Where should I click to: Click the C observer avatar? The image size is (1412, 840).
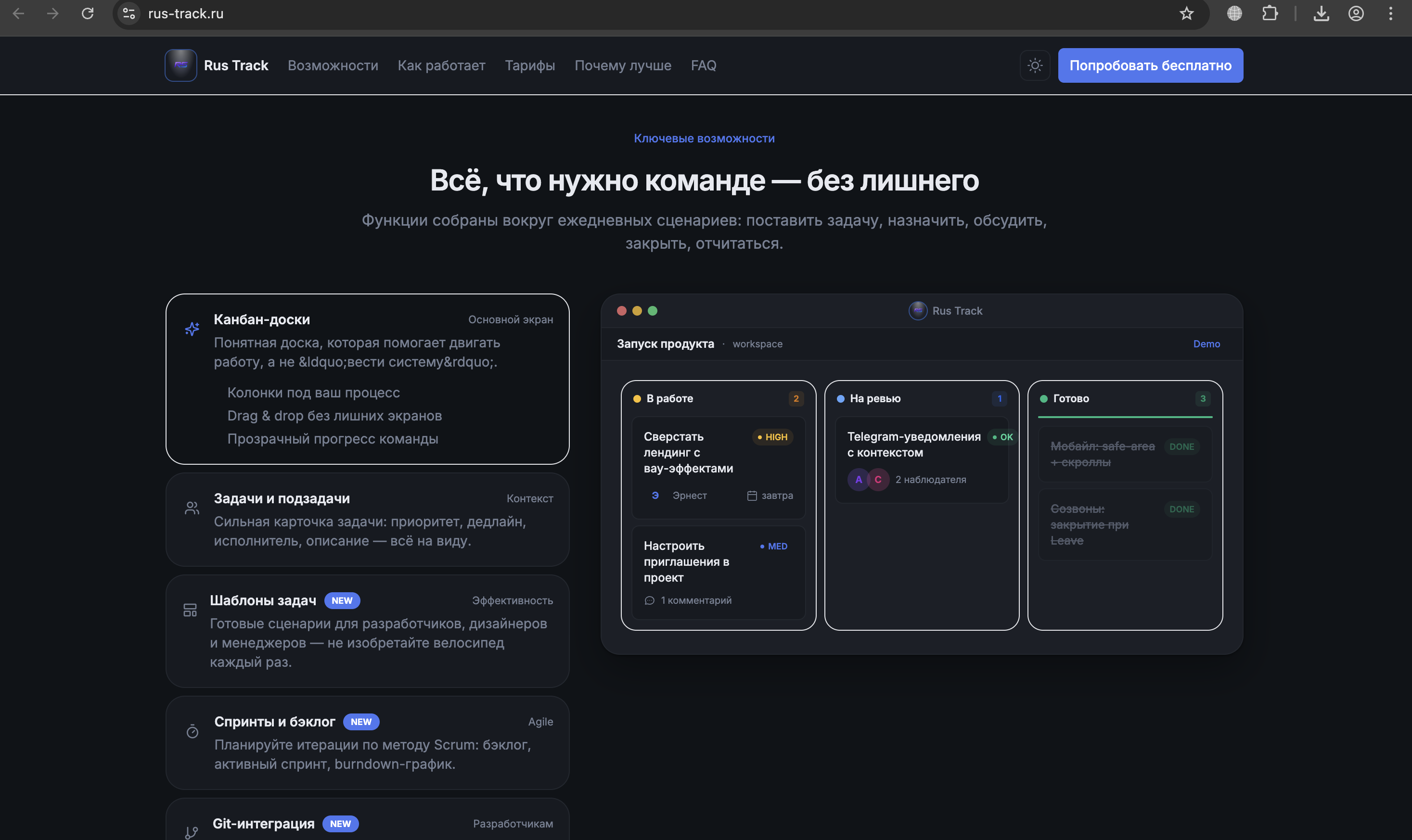878,480
